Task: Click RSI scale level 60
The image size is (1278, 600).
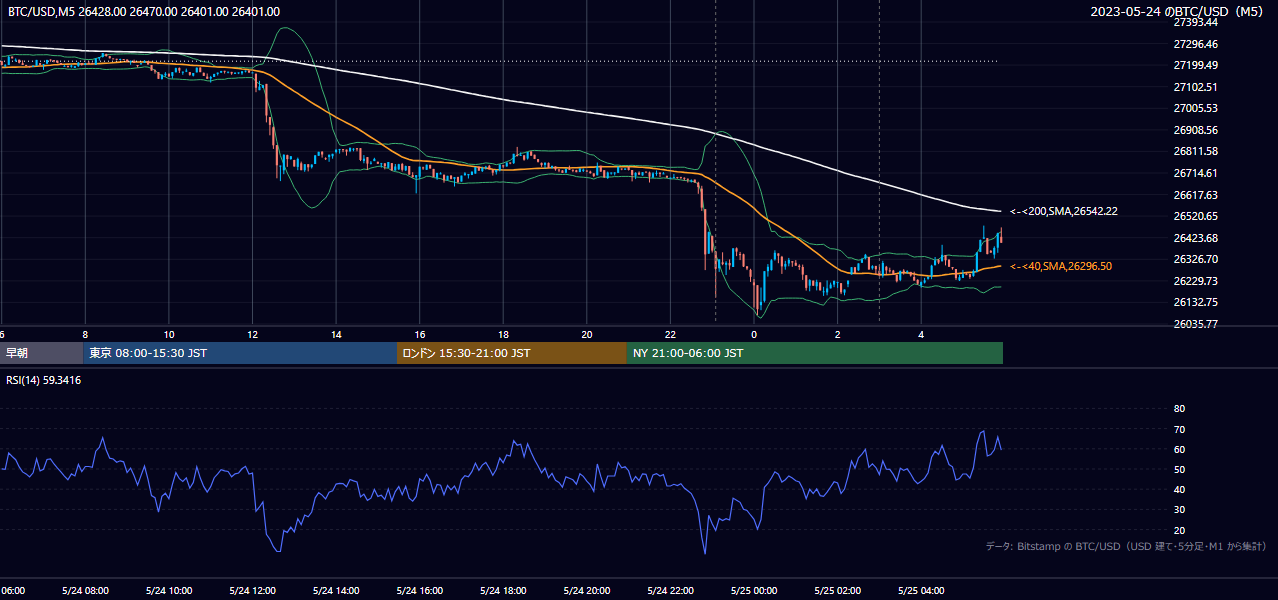Action: (x=1179, y=449)
